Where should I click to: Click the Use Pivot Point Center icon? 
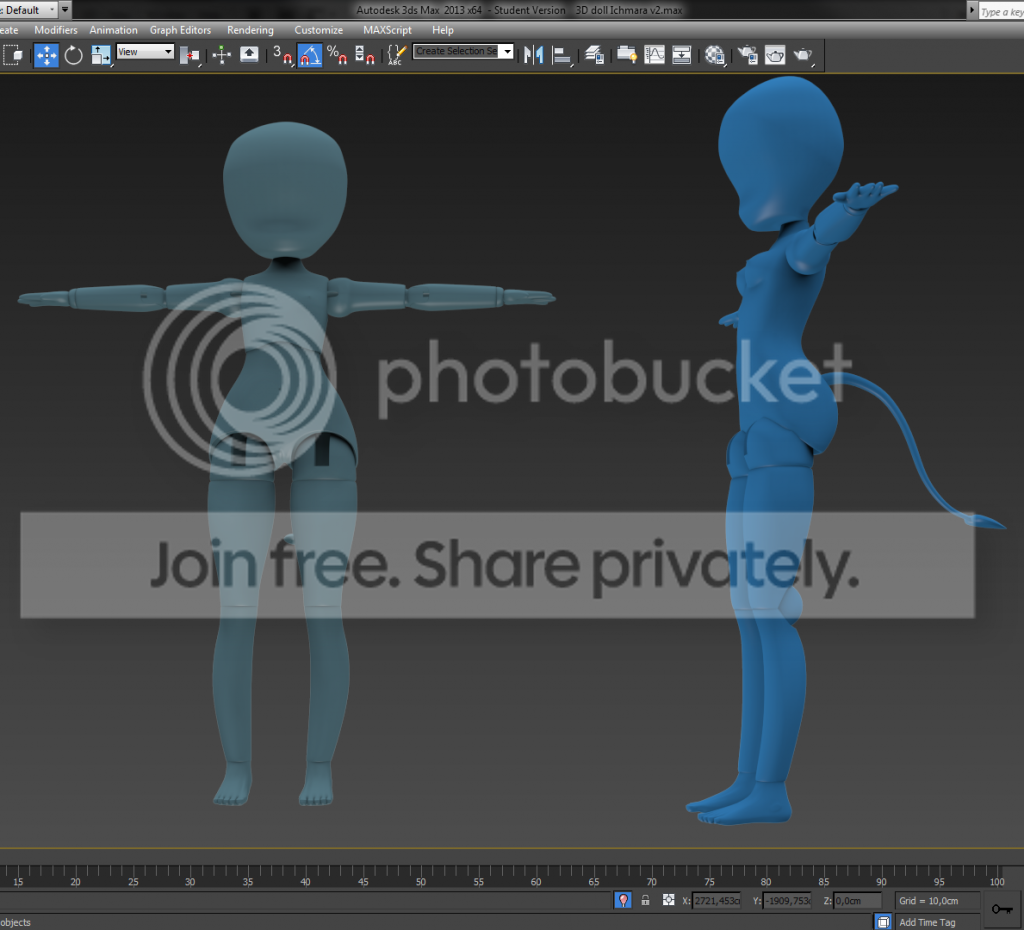(x=189, y=56)
